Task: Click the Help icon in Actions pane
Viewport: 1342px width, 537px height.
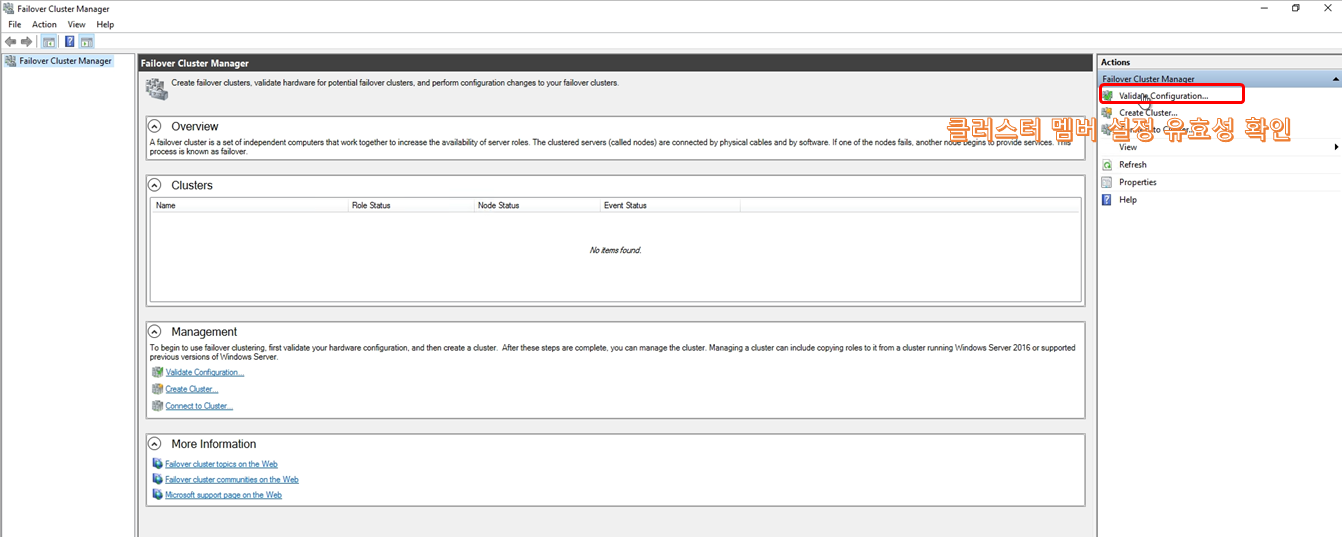Action: pos(1108,200)
